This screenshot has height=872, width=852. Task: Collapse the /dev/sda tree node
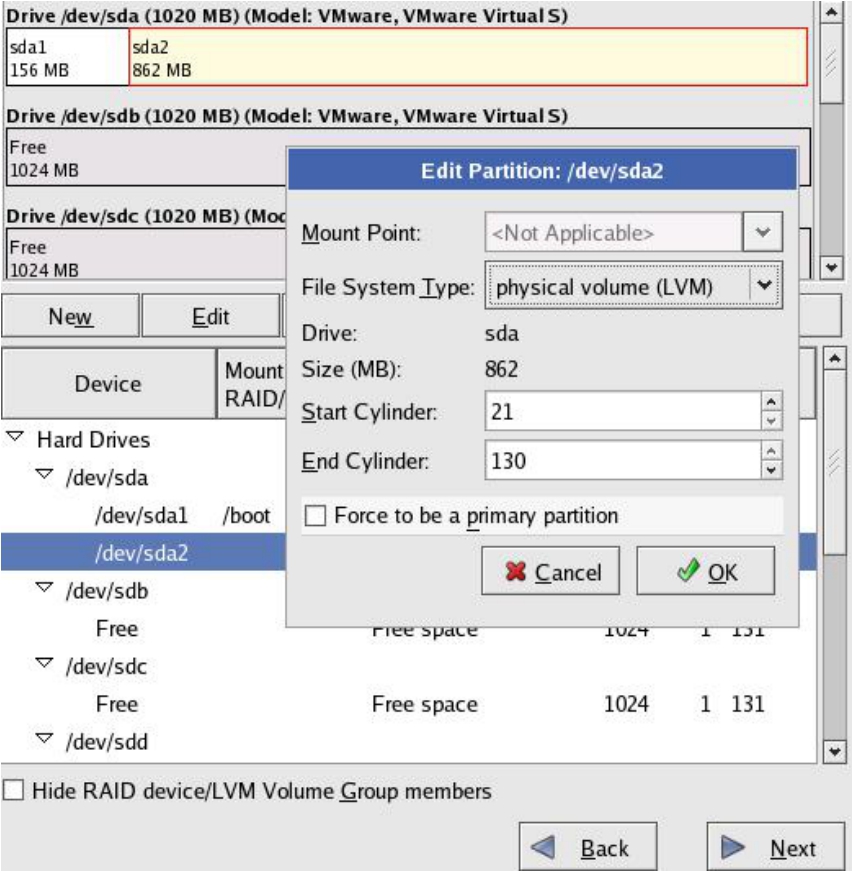44,477
